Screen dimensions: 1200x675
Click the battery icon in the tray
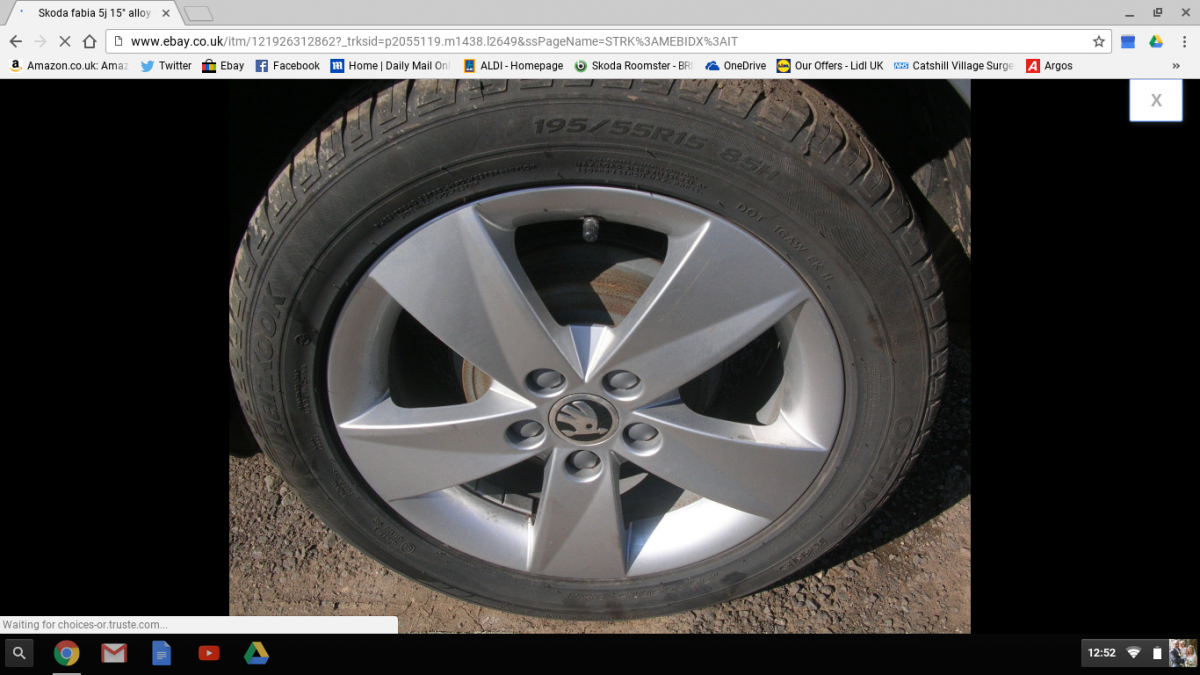1157,653
